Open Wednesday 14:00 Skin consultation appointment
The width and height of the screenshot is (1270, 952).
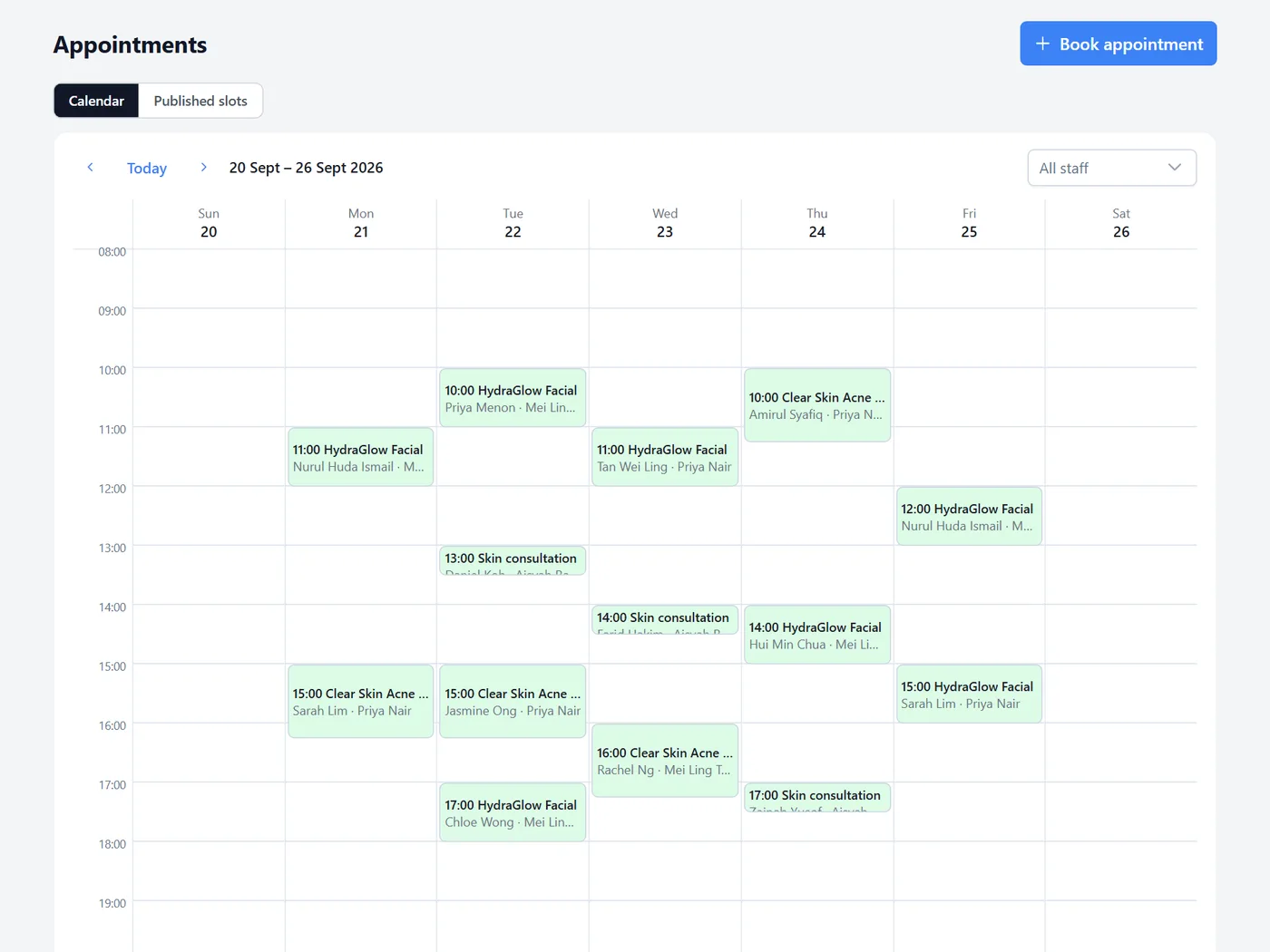pyautogui.click(x=665, y=619)
